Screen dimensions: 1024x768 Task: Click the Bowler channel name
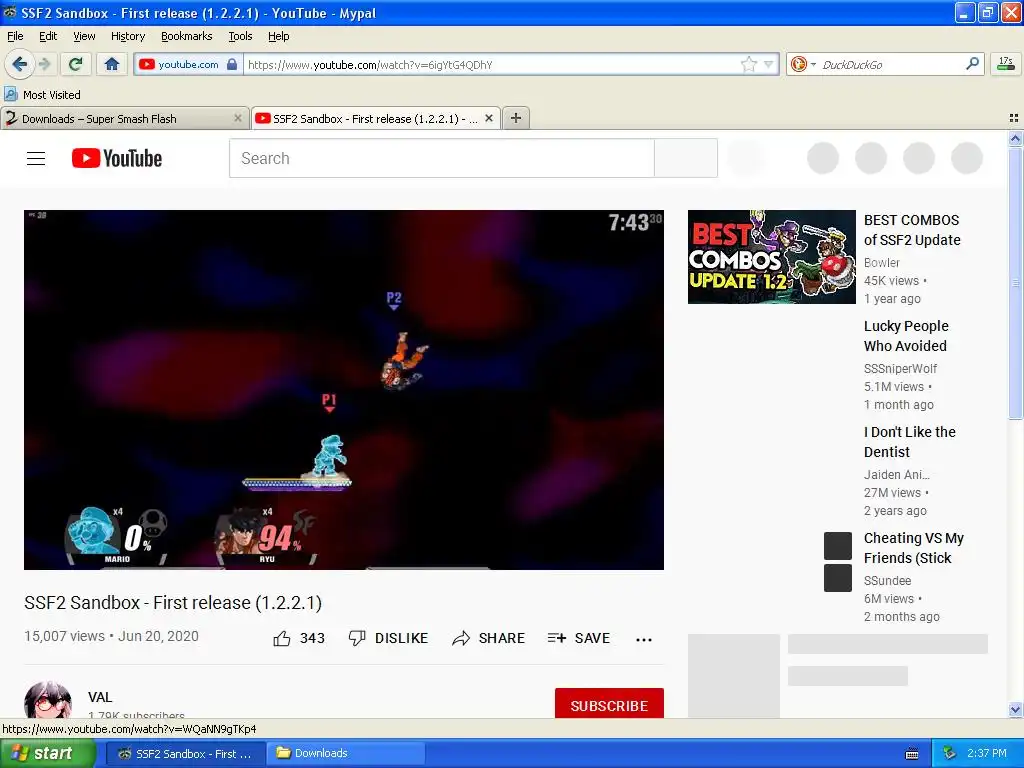coord(881,263)
